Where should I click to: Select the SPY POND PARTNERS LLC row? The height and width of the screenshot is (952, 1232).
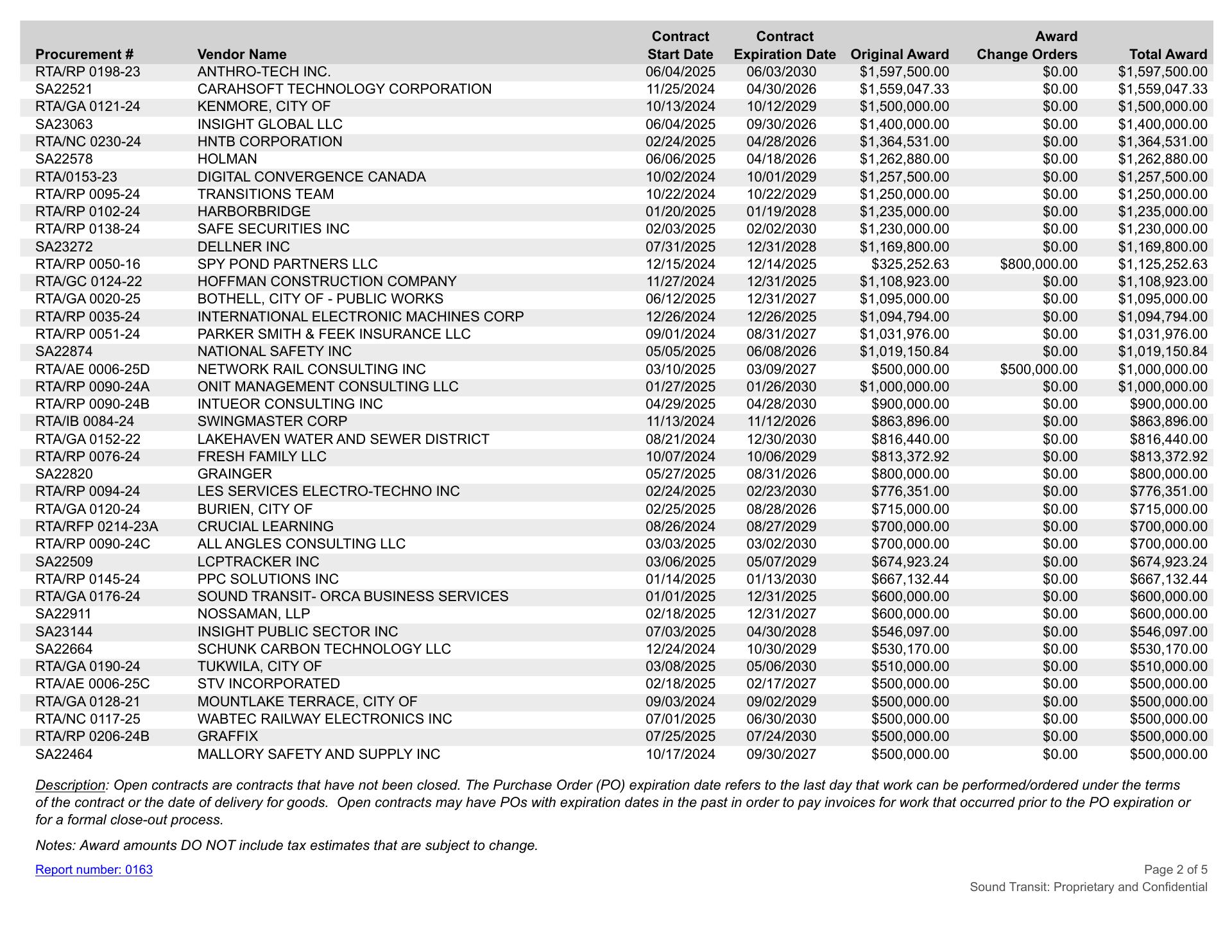pos(287,264)
